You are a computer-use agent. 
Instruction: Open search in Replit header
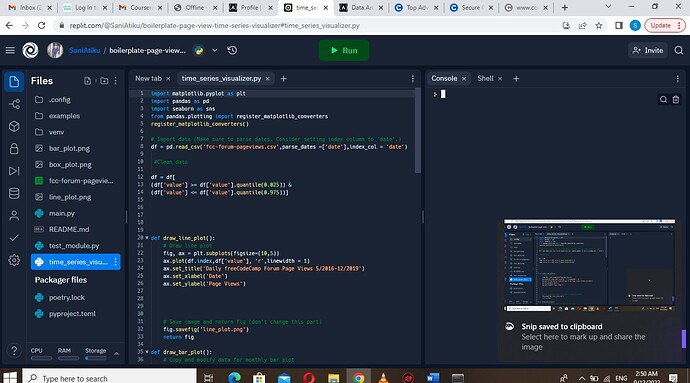pyautogui.click(x=679, y=50)
